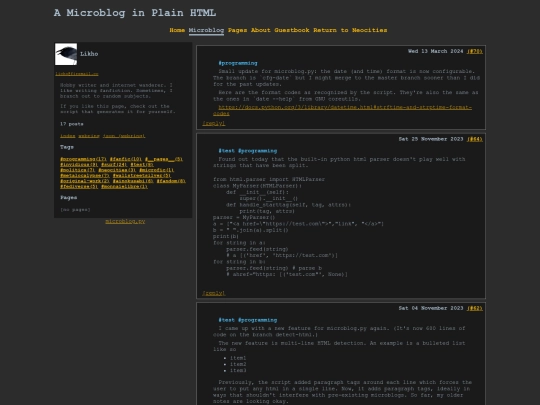Viewport: 540px width, 405px height.
Task: Open post permalink (#62)
Action: (475, 308)
